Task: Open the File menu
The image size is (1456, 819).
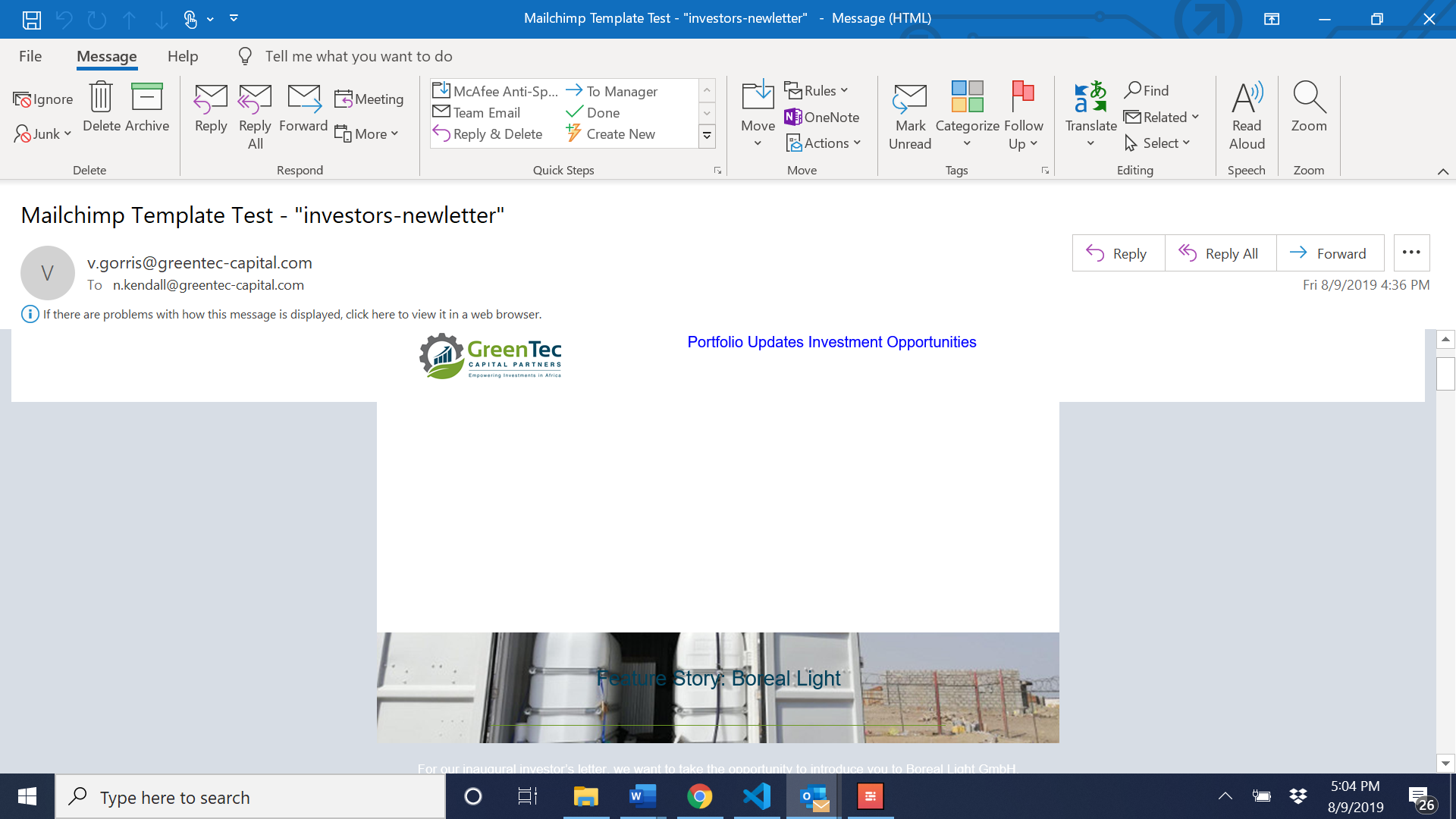Action: [x=30, y=56]
